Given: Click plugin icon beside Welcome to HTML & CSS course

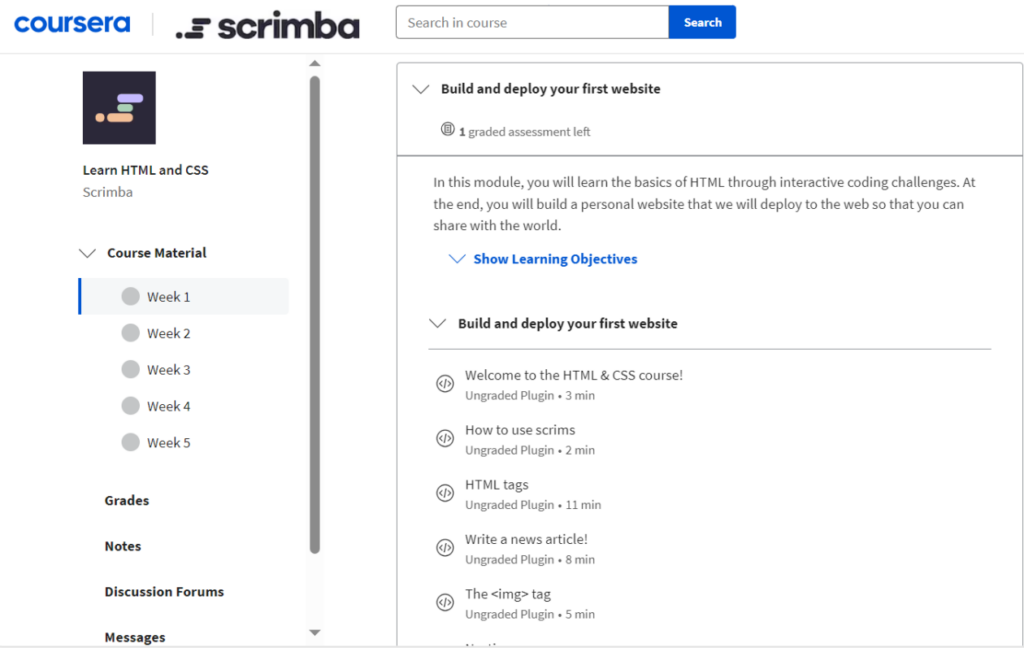Looking at the screenshot, I should (445, 384).
